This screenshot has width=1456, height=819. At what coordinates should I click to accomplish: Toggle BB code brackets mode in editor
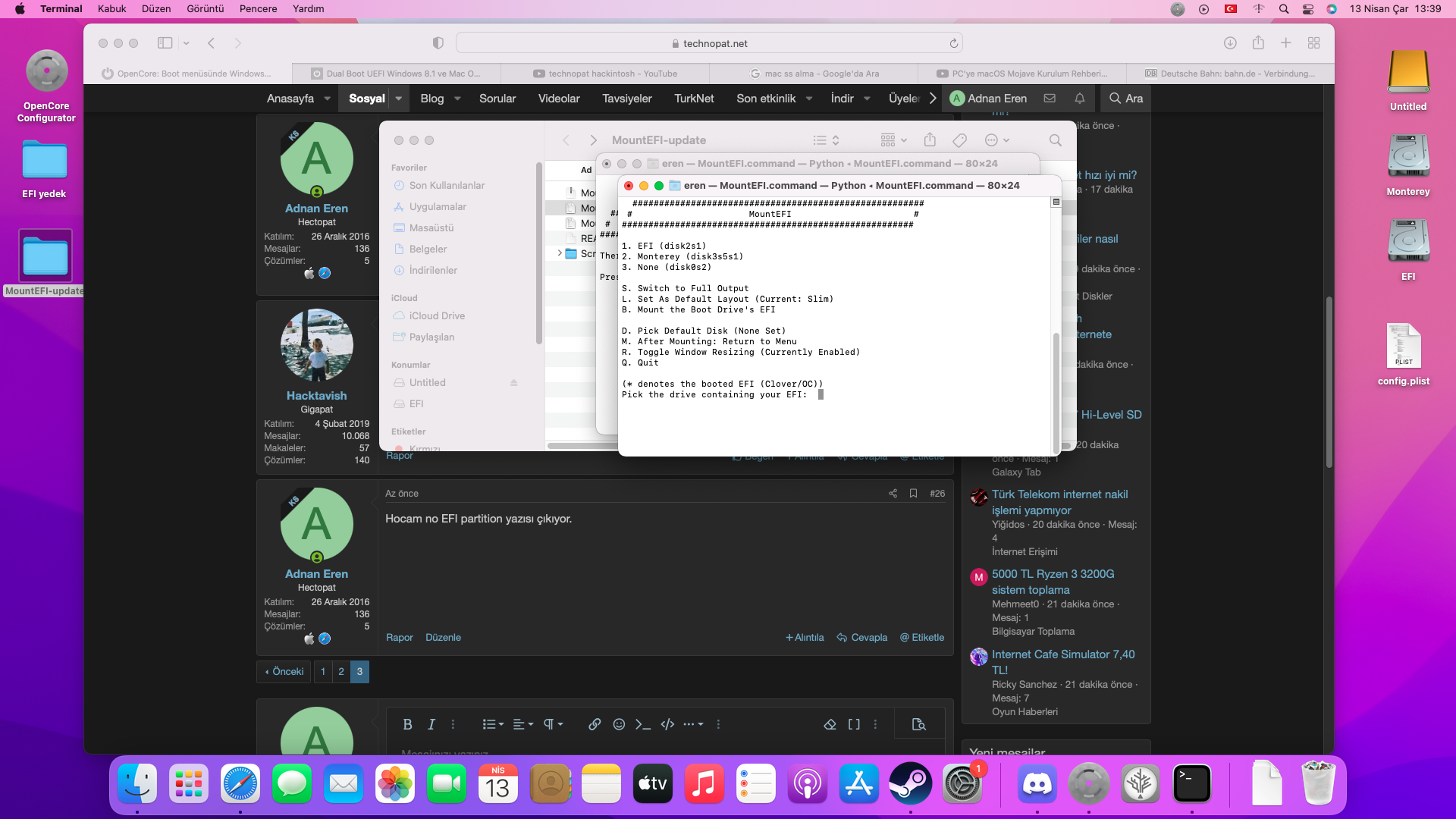click(x=854, y=724)
